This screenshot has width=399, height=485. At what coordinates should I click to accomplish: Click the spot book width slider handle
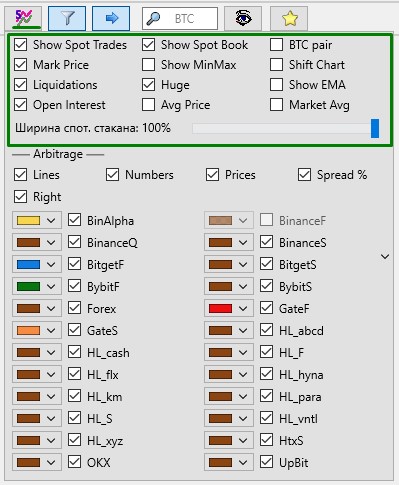pos(375,128)
